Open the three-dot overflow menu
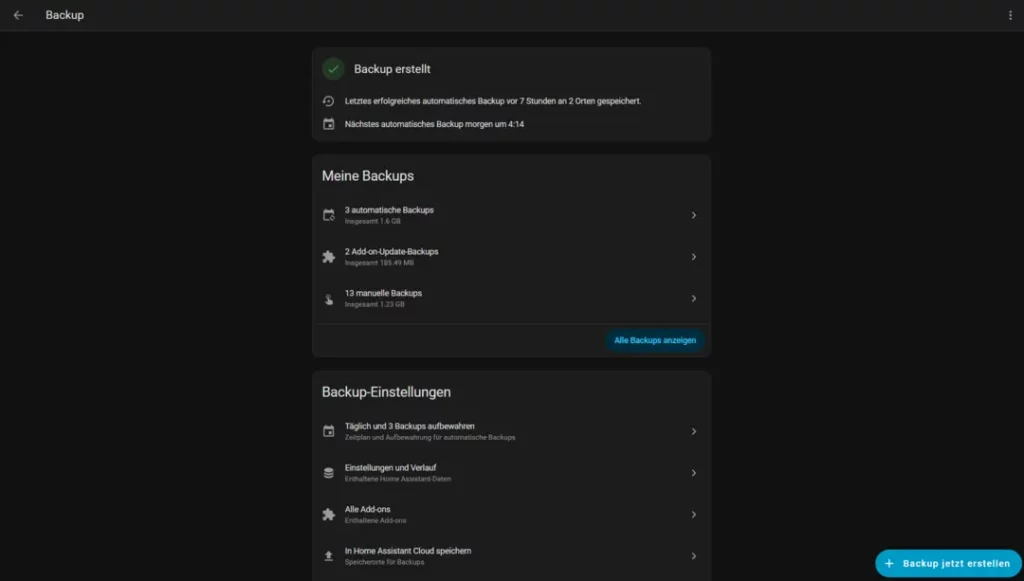This screenshot has width=1024, height=581. (x=1010, y=15)
